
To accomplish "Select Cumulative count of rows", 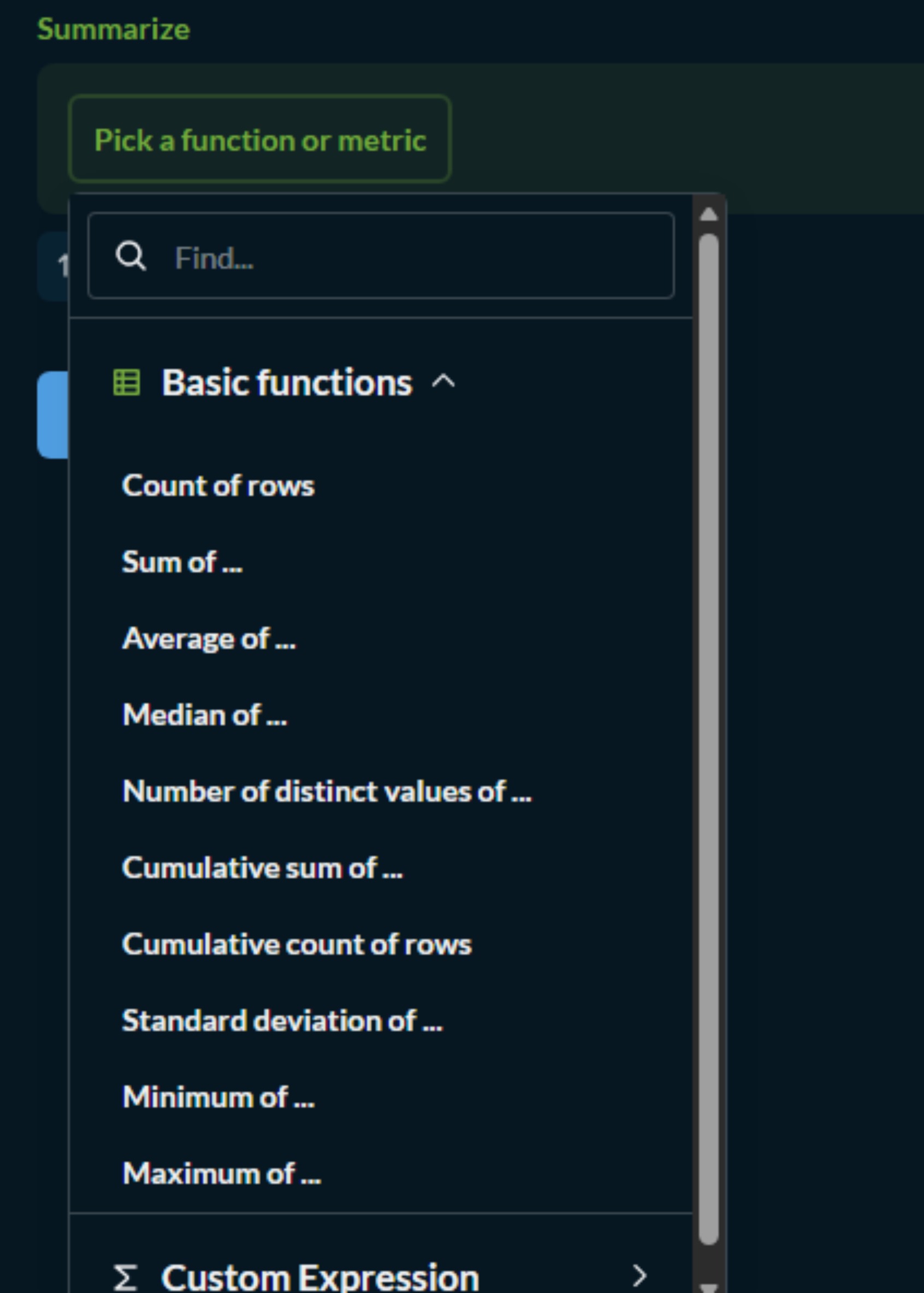I will (x=297, y=944).
